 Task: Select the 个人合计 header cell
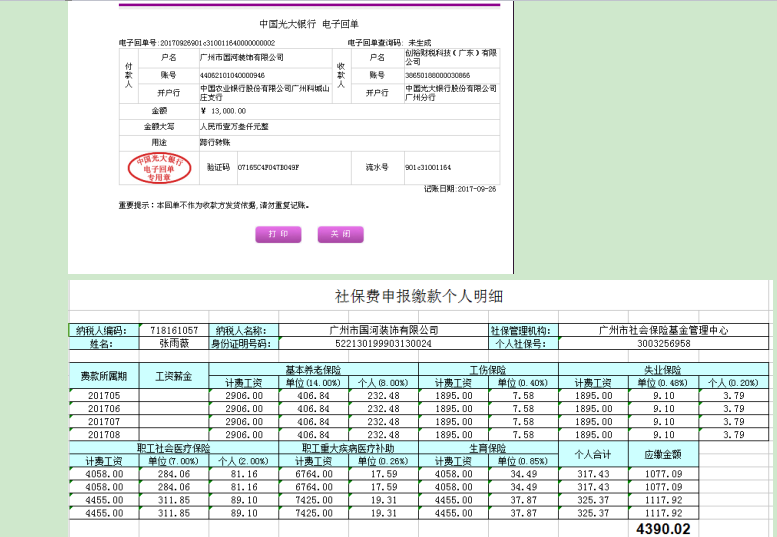(594, 454)
